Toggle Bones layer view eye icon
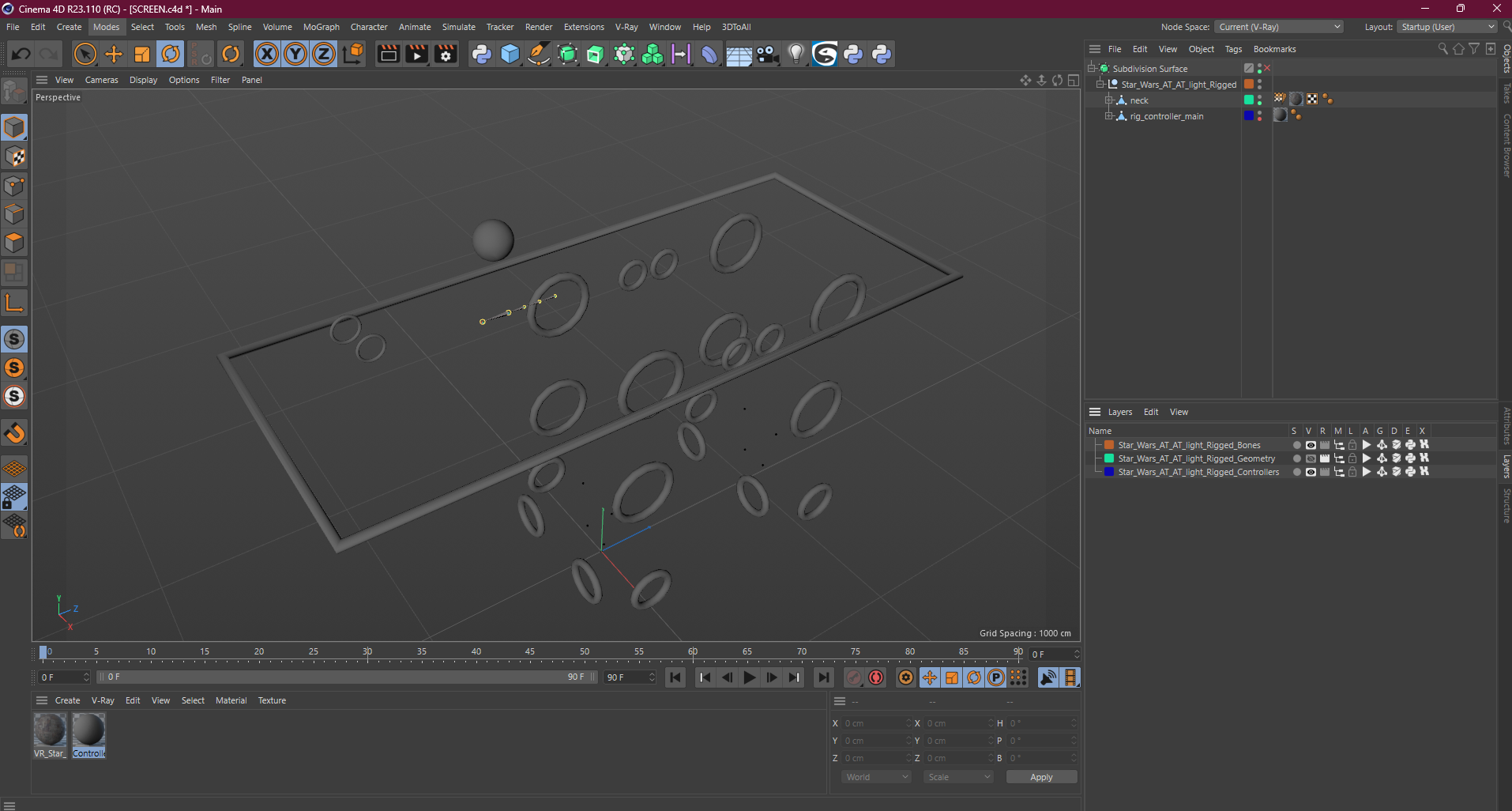 point(1311,445)
